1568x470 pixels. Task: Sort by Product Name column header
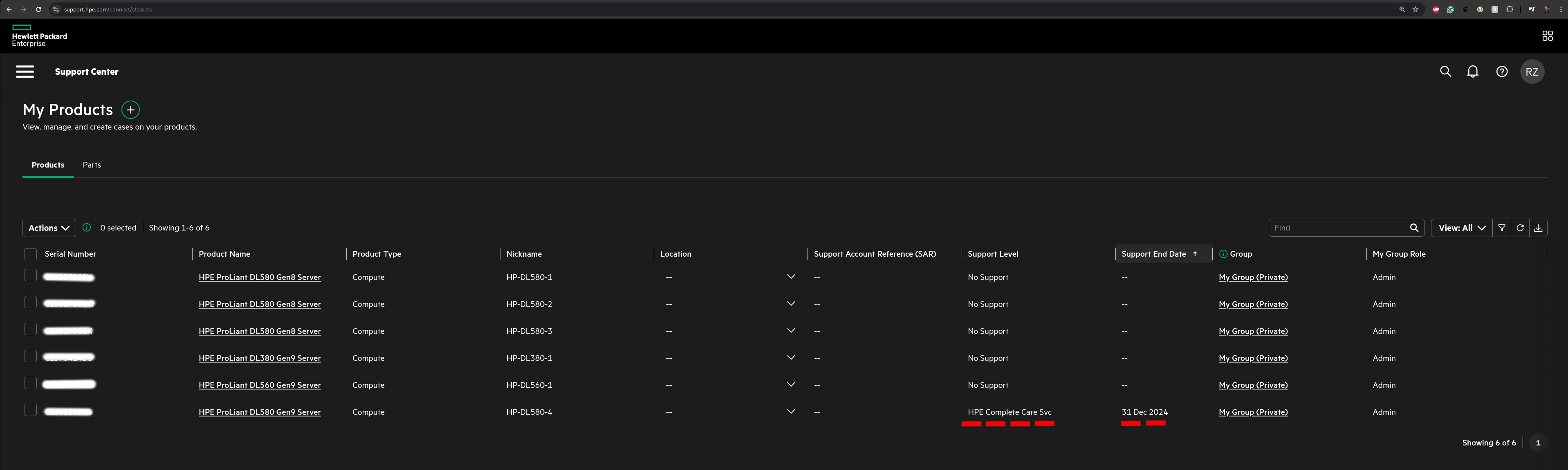coord(224,254)
